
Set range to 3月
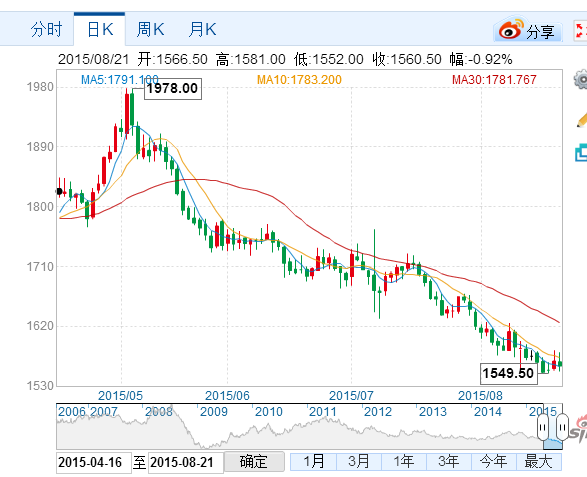(x=359, y=462)
